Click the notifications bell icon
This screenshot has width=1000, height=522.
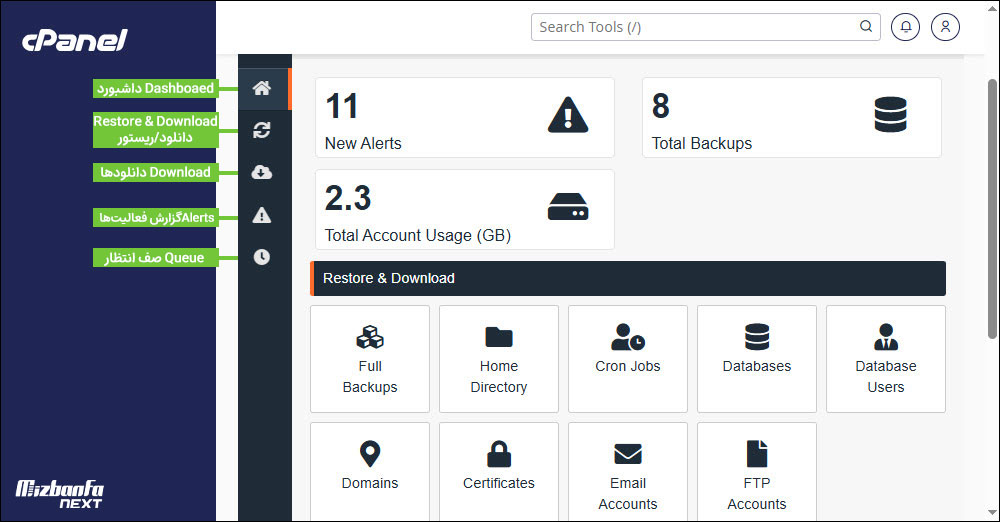[x=905, y=27]
